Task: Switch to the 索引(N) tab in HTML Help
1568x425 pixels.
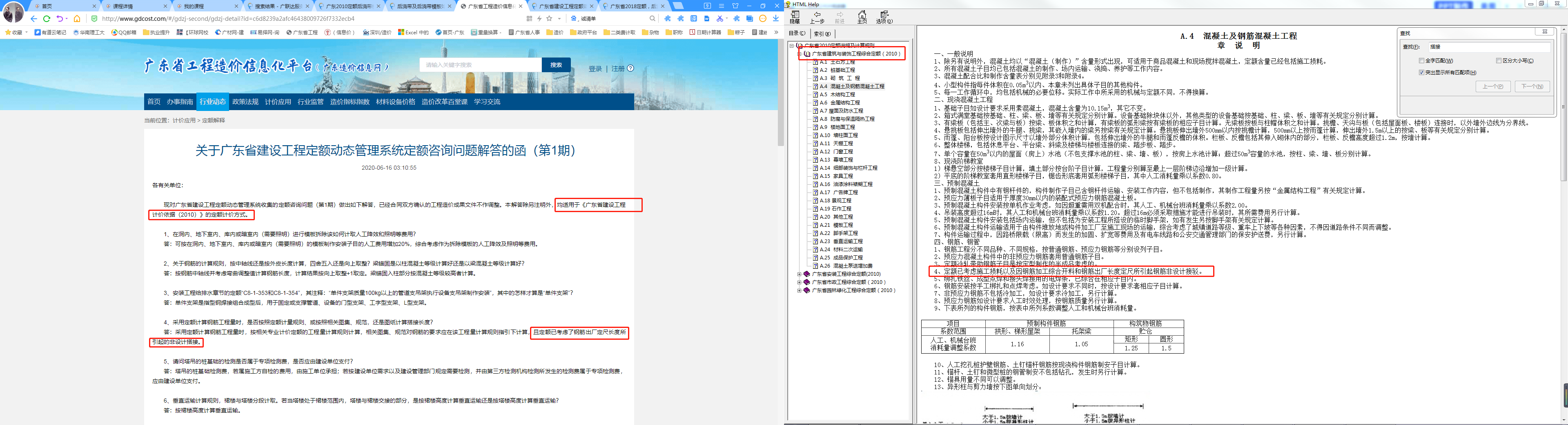Action: tap(823, 33)
